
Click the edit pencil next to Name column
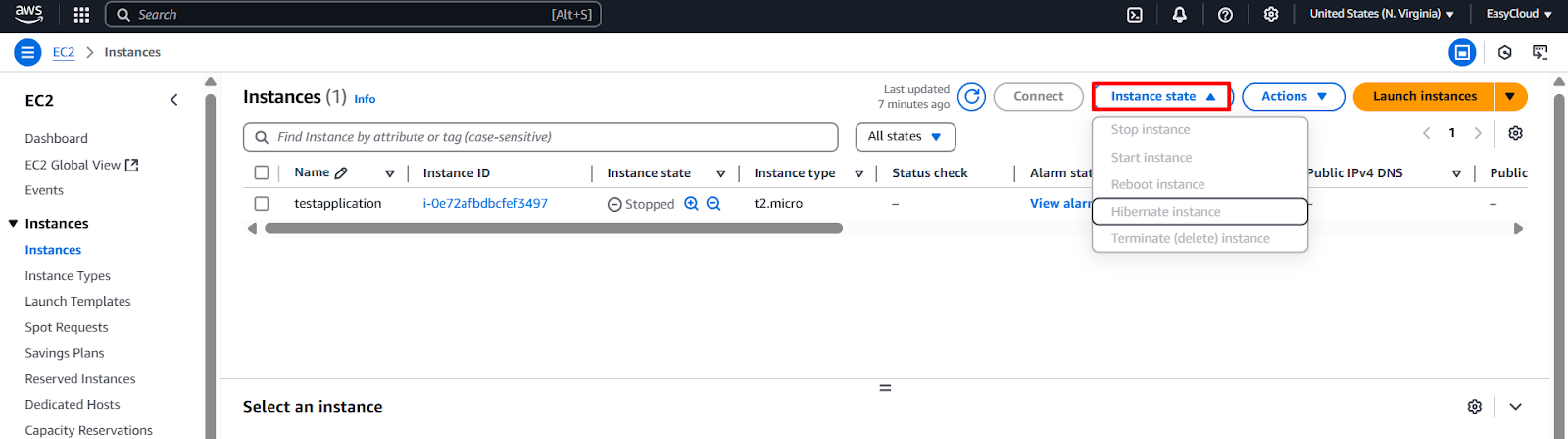click(x=341, y=173)
